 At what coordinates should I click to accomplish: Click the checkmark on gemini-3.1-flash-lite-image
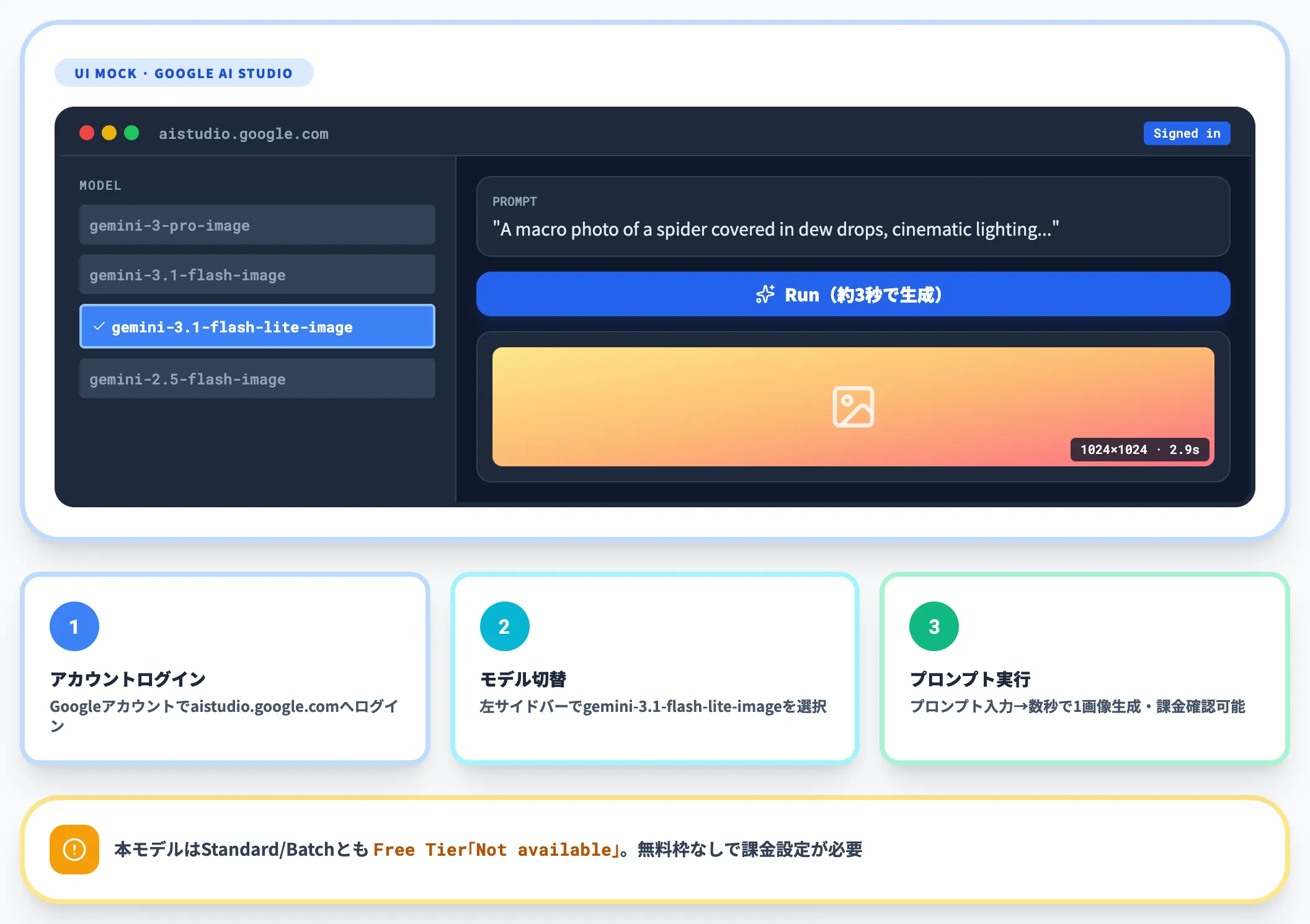pyautogui.click(x=99, y=326)
